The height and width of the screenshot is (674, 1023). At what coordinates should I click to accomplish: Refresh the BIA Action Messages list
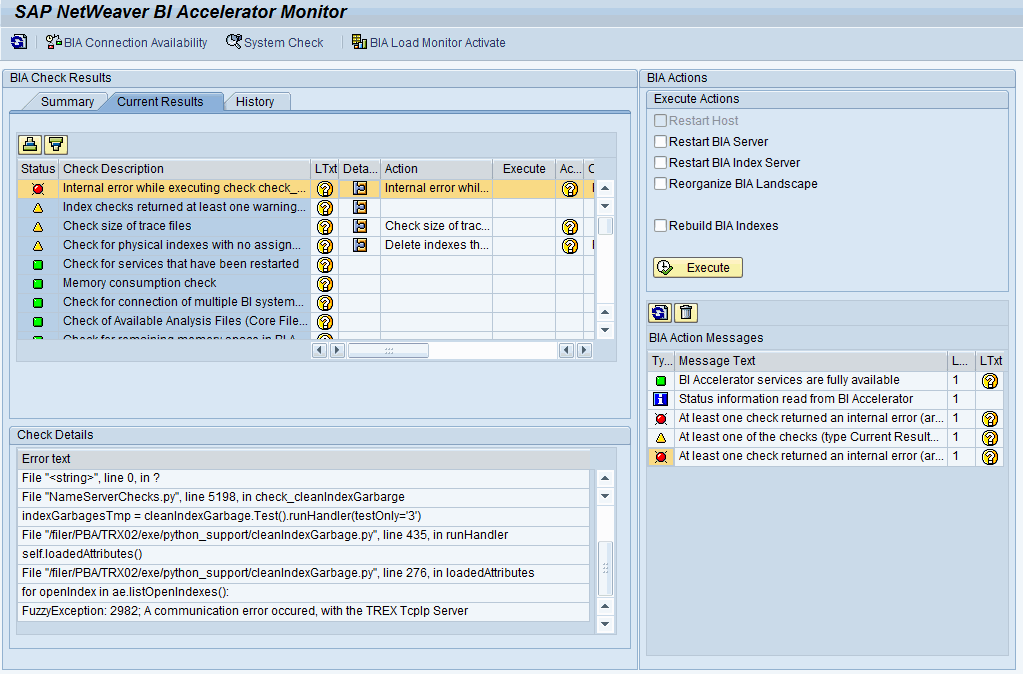(660, 313)
